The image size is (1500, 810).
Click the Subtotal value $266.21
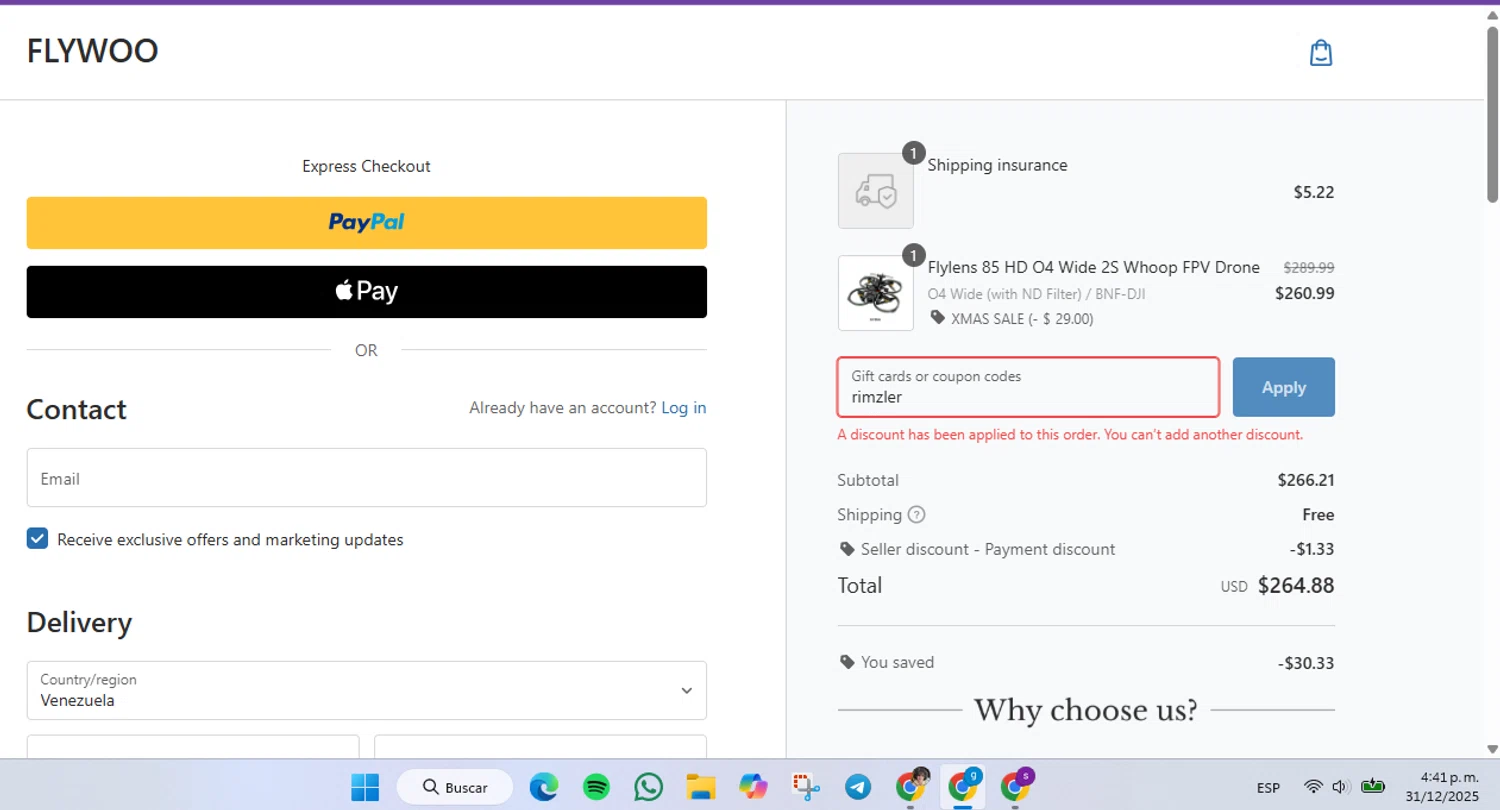1306,480
